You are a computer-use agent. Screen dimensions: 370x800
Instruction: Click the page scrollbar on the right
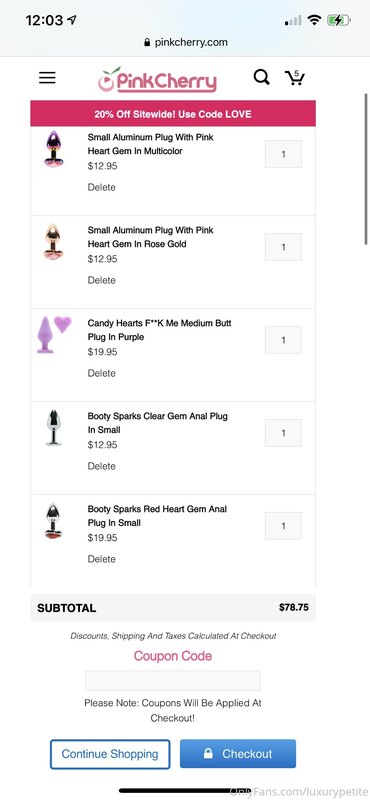(365, 168)
